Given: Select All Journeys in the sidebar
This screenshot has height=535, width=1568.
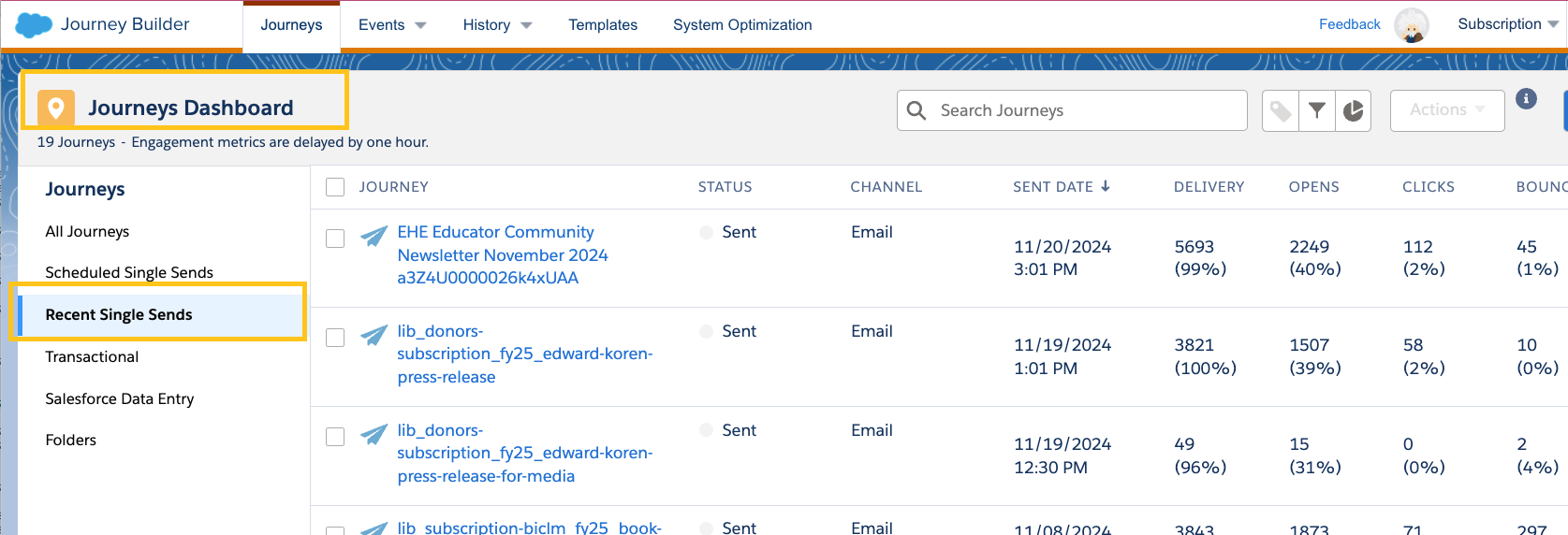Looking at the screenshot, I should 87,231.
